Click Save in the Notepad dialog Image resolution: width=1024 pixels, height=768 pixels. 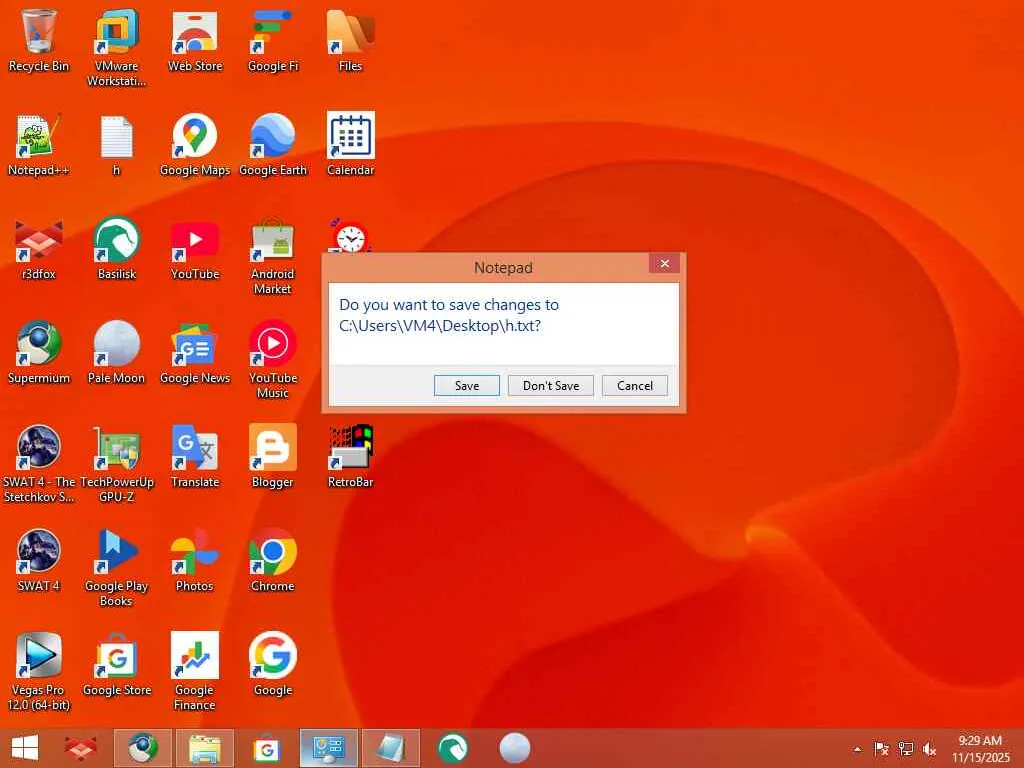tap(466, 385)
